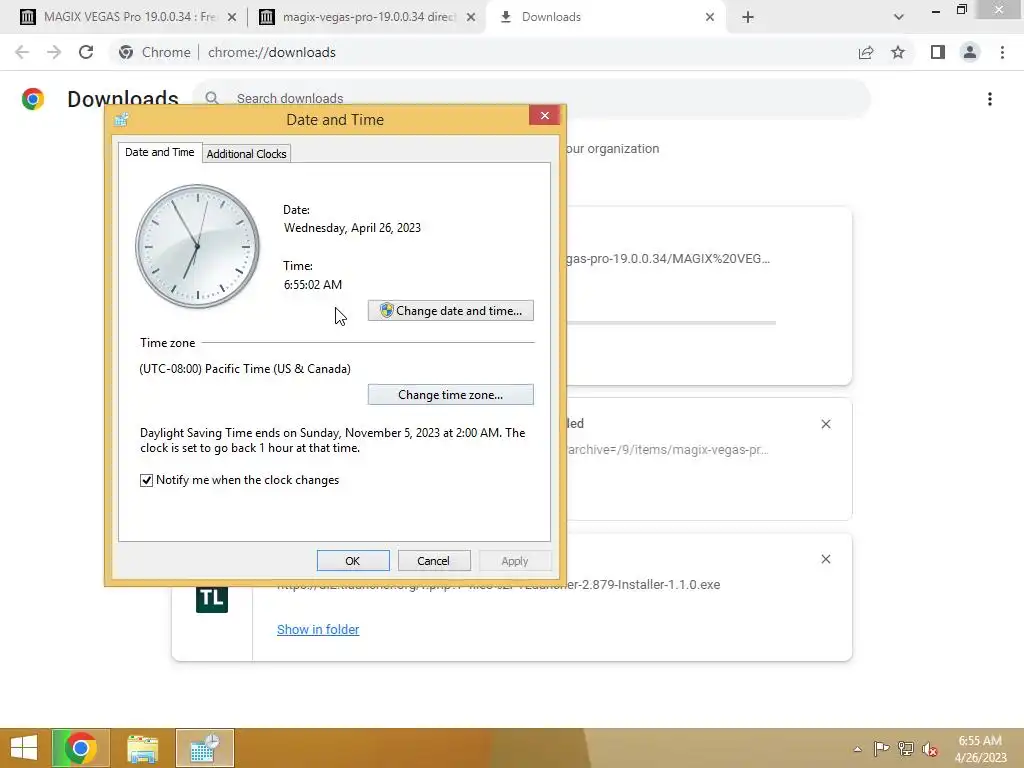Click the time 6:55:02 AM text
Viewport: 1024px width, 768px height.
(313, 285)
